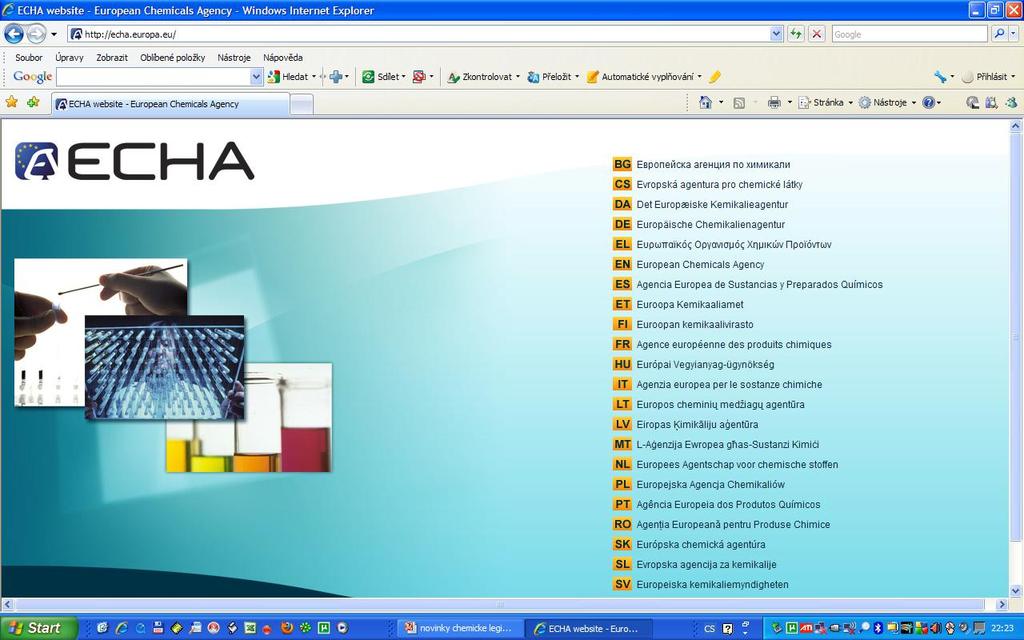The image size is (1024, 640).
Task: Click the browser Back arrow button
Action: [14, 33]
